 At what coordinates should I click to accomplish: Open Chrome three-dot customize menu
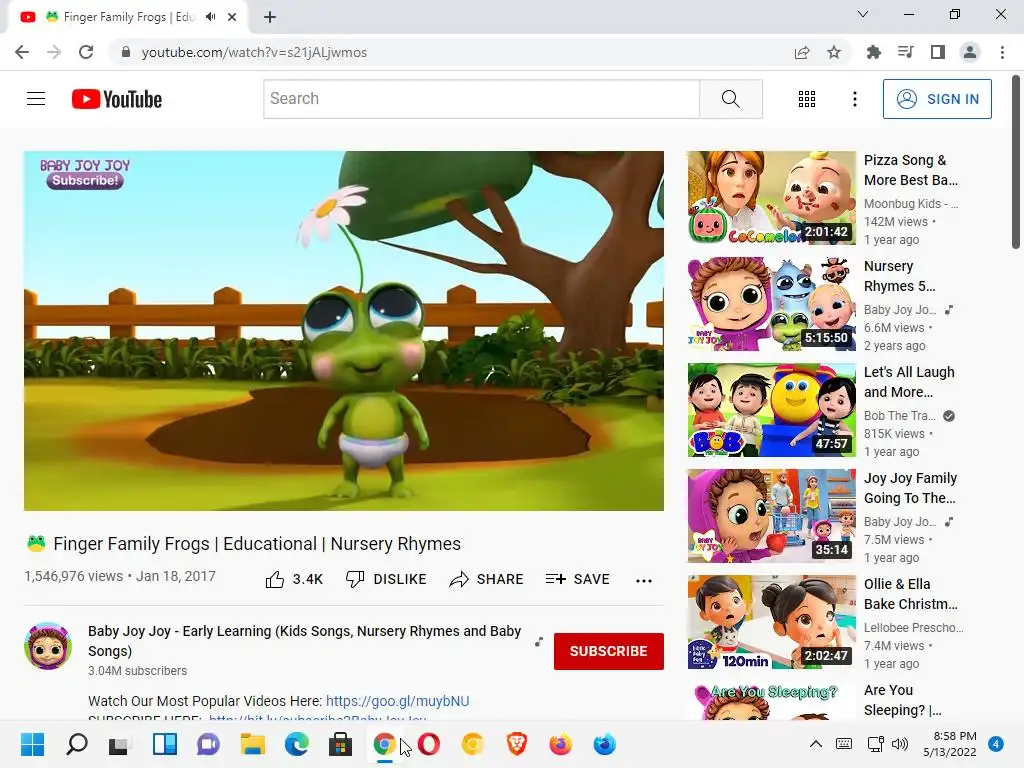[1002, 52]
